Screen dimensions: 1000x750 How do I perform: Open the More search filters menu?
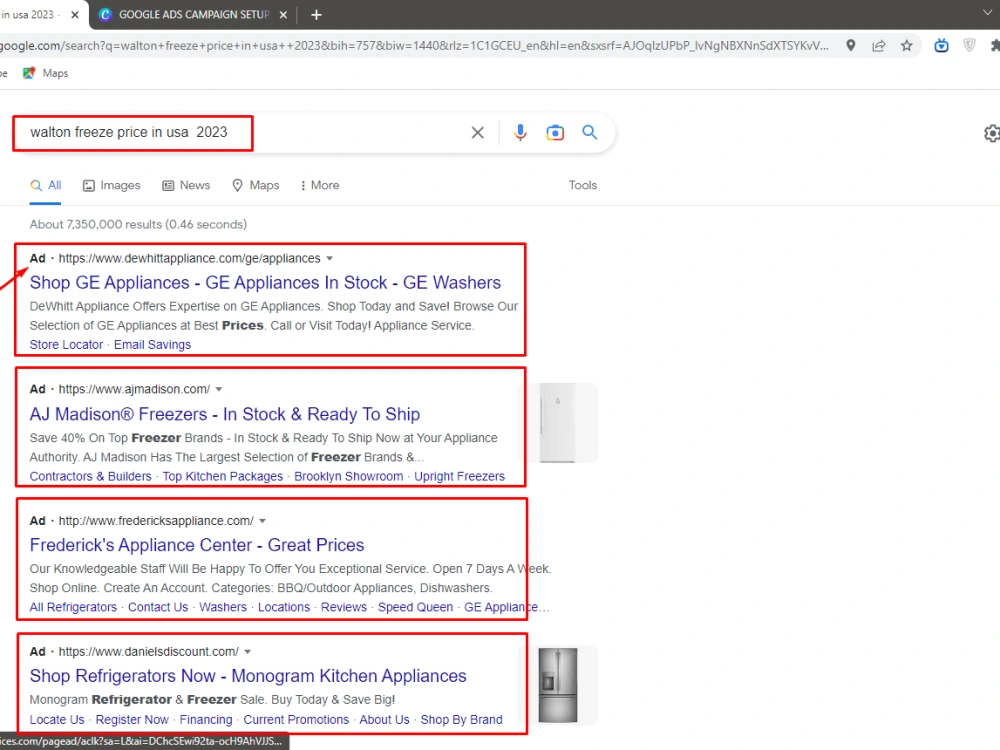pyautogui.click(x=320, y=186)
